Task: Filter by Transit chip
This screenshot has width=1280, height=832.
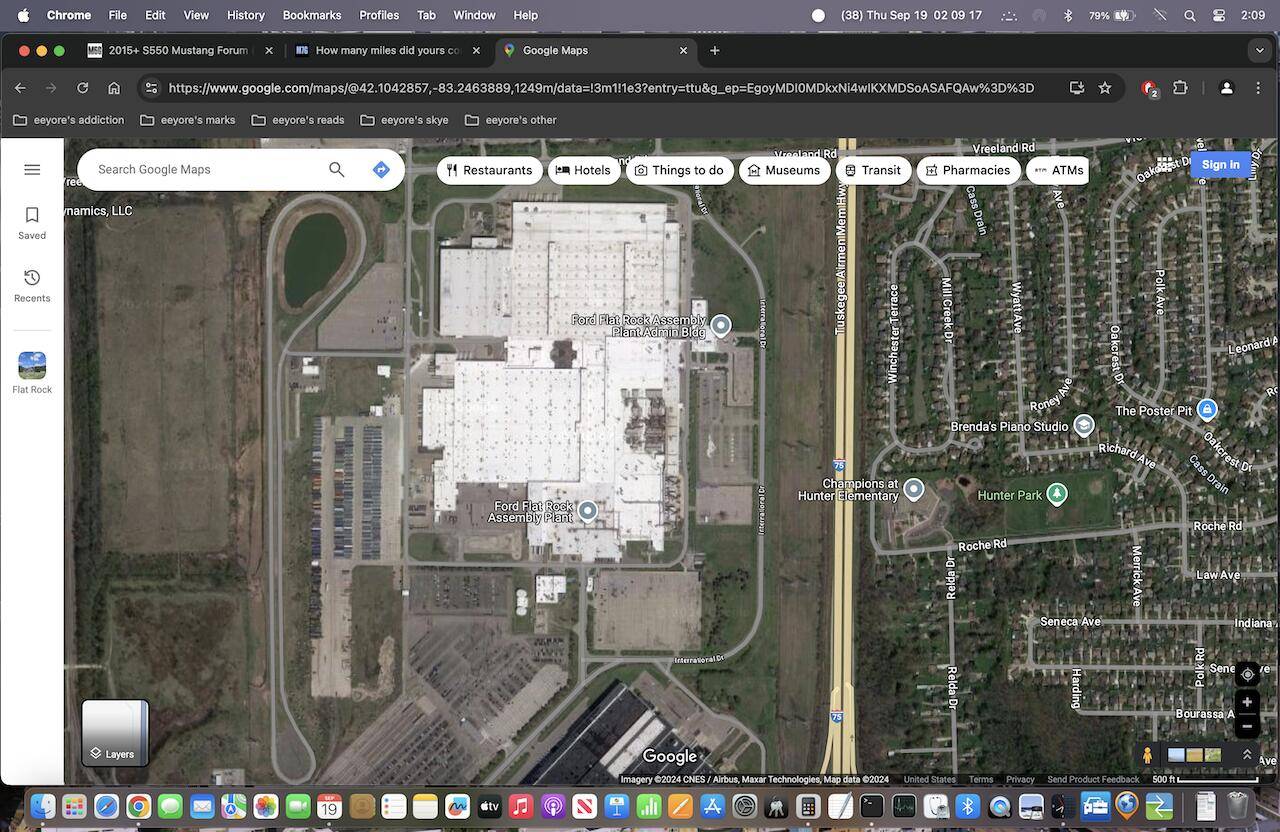Action: 872,170
